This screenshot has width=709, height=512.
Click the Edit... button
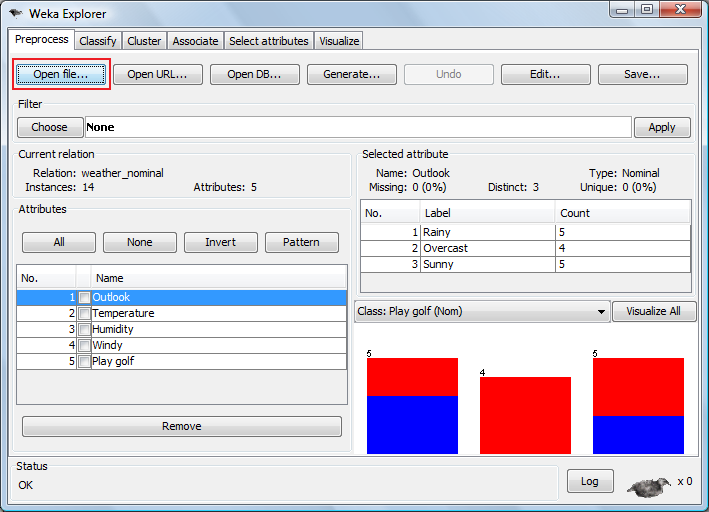[545, 74]
